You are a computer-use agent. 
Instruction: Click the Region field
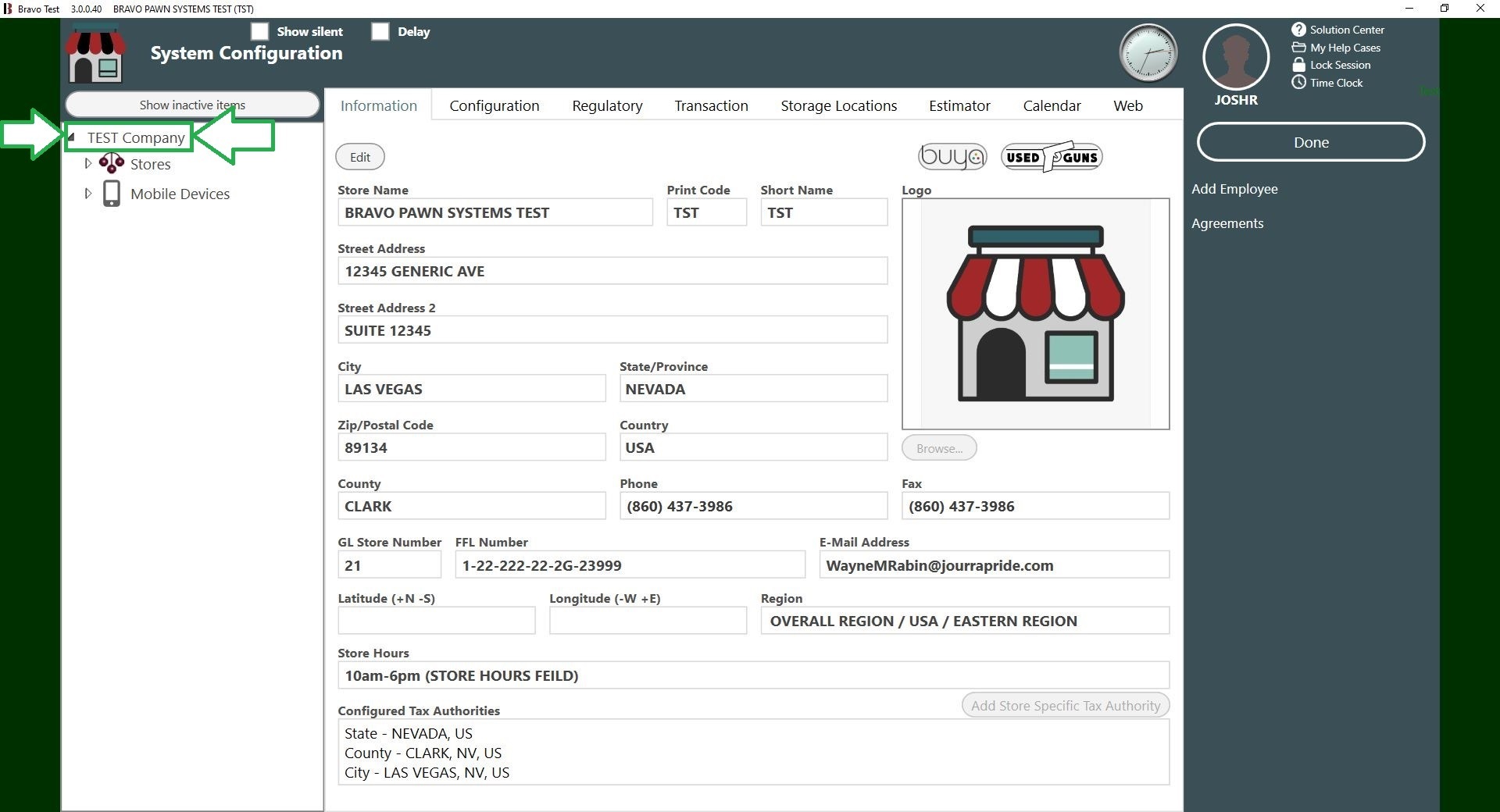965,620
